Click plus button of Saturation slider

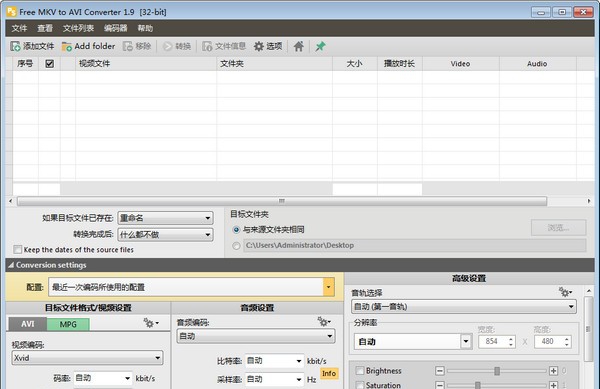(x=553, y=385)
